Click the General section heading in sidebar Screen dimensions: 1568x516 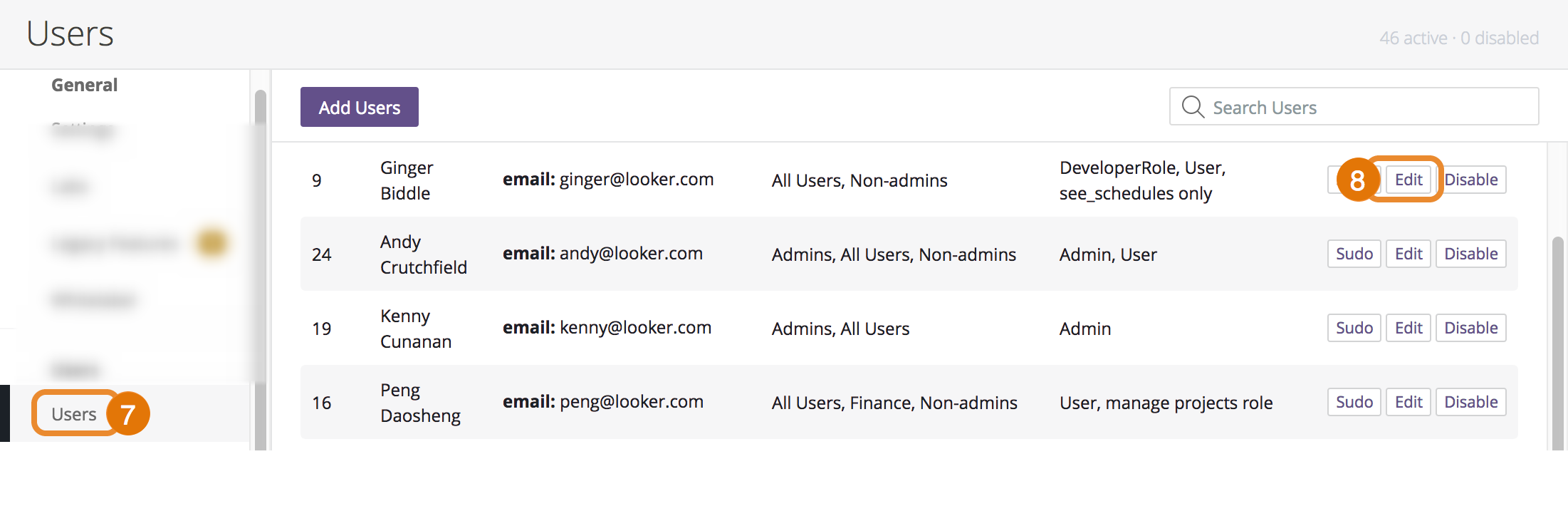click(x=84, y=85)
